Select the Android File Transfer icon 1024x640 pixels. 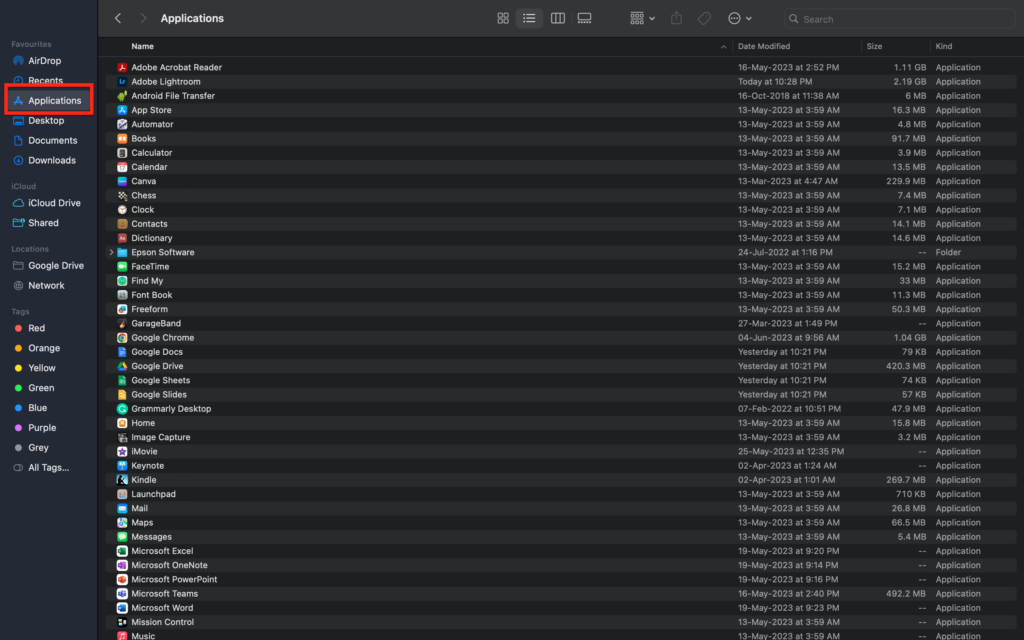tap(122, 96)
